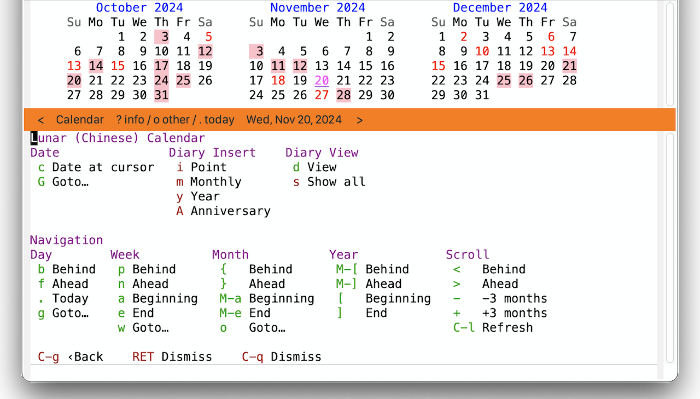The height and width of the screenshot is (399, 700).
Task: Click '? info' in the mode line
Action: 130,120
